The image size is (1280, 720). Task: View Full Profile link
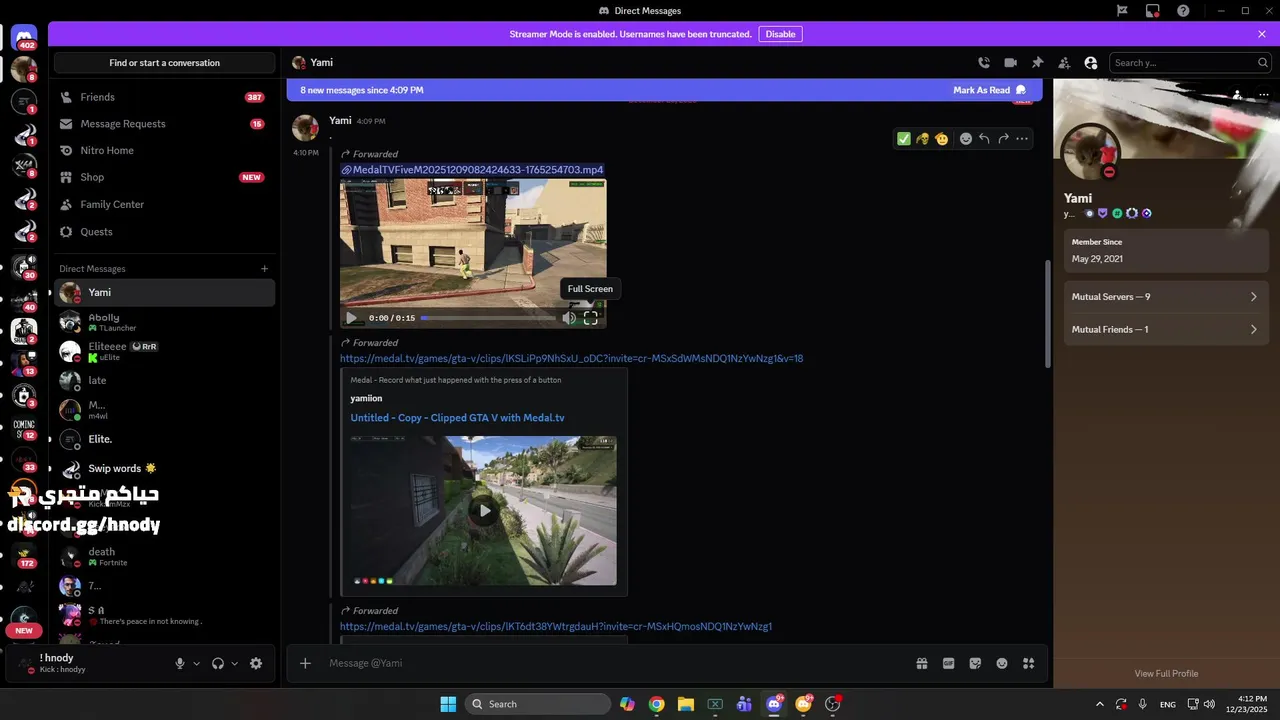coord(1166,674)
